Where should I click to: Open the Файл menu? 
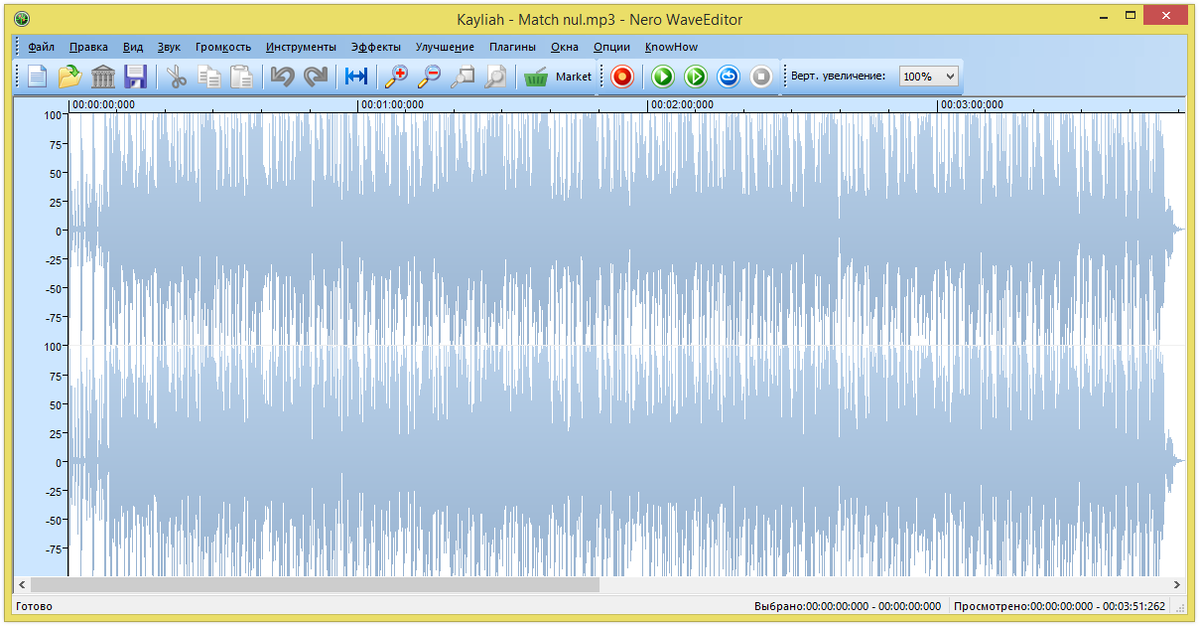41,47
